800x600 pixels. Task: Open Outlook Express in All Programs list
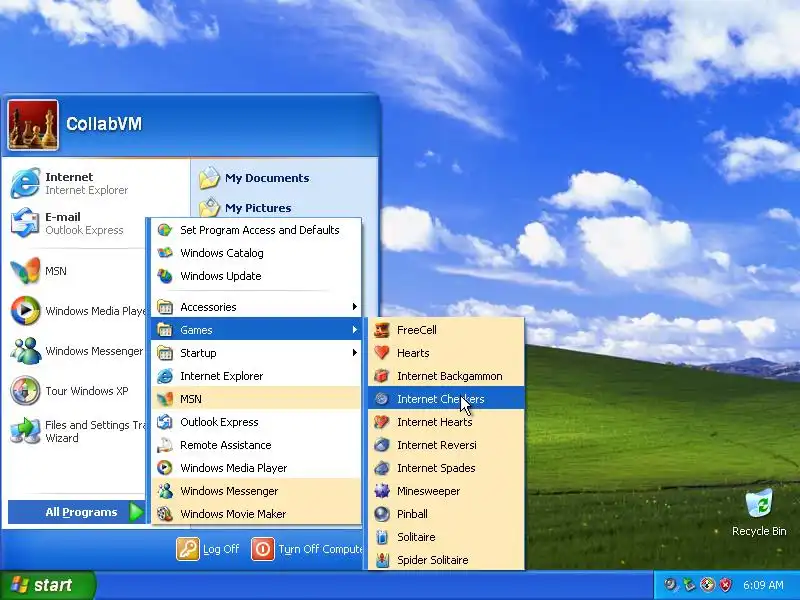point(256,422)
